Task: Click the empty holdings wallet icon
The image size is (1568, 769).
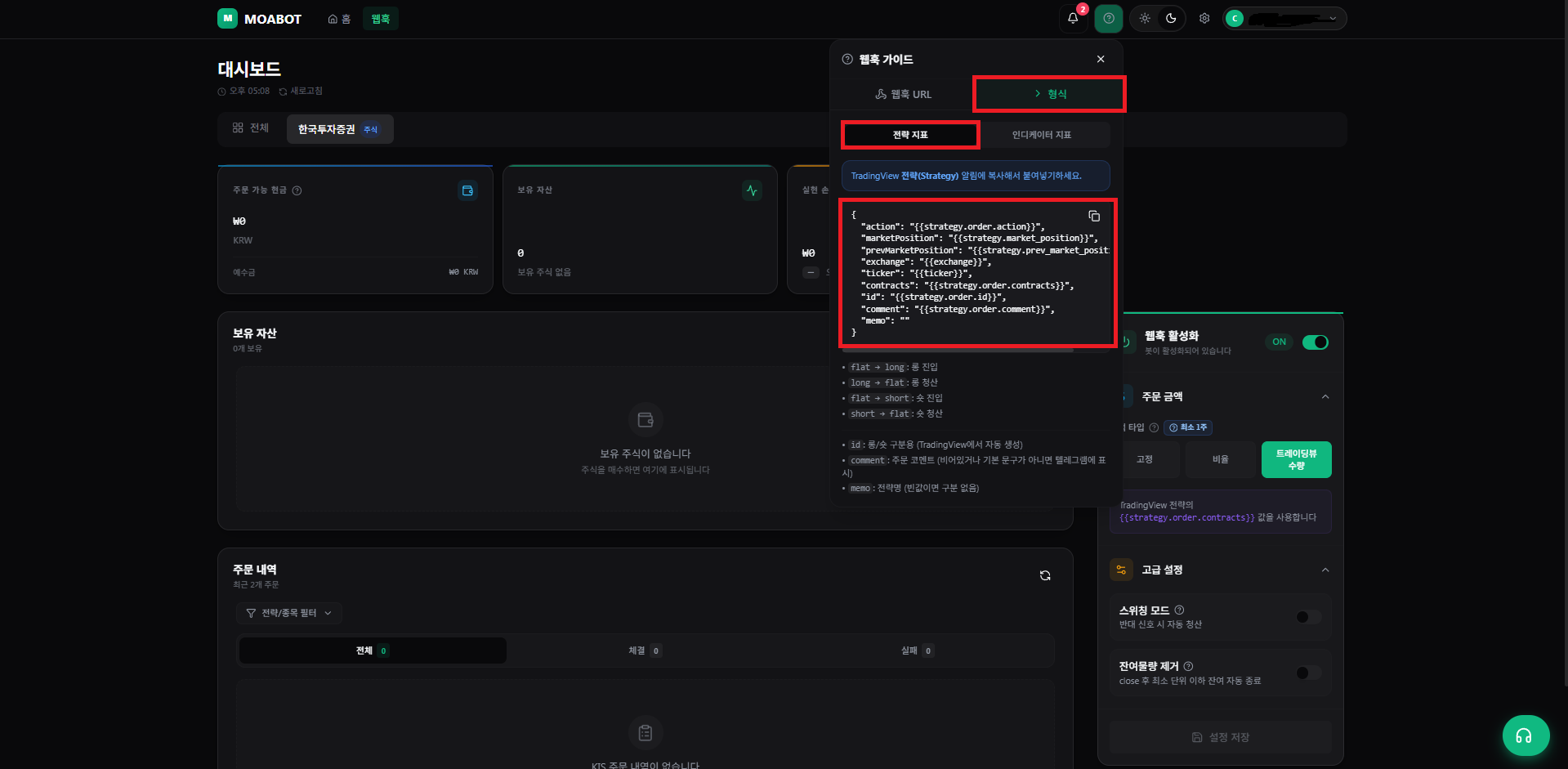Action: coord(646,420)
